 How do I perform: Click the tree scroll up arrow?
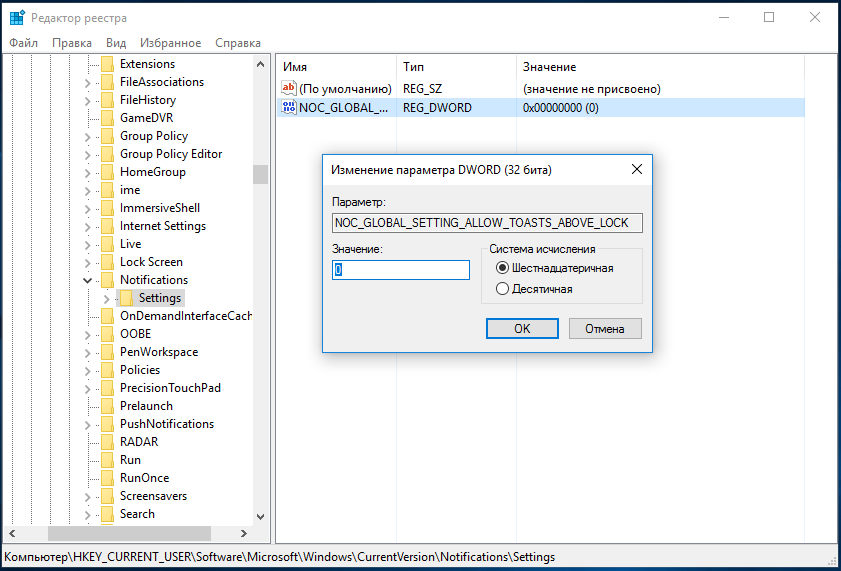tap(261, 64)
